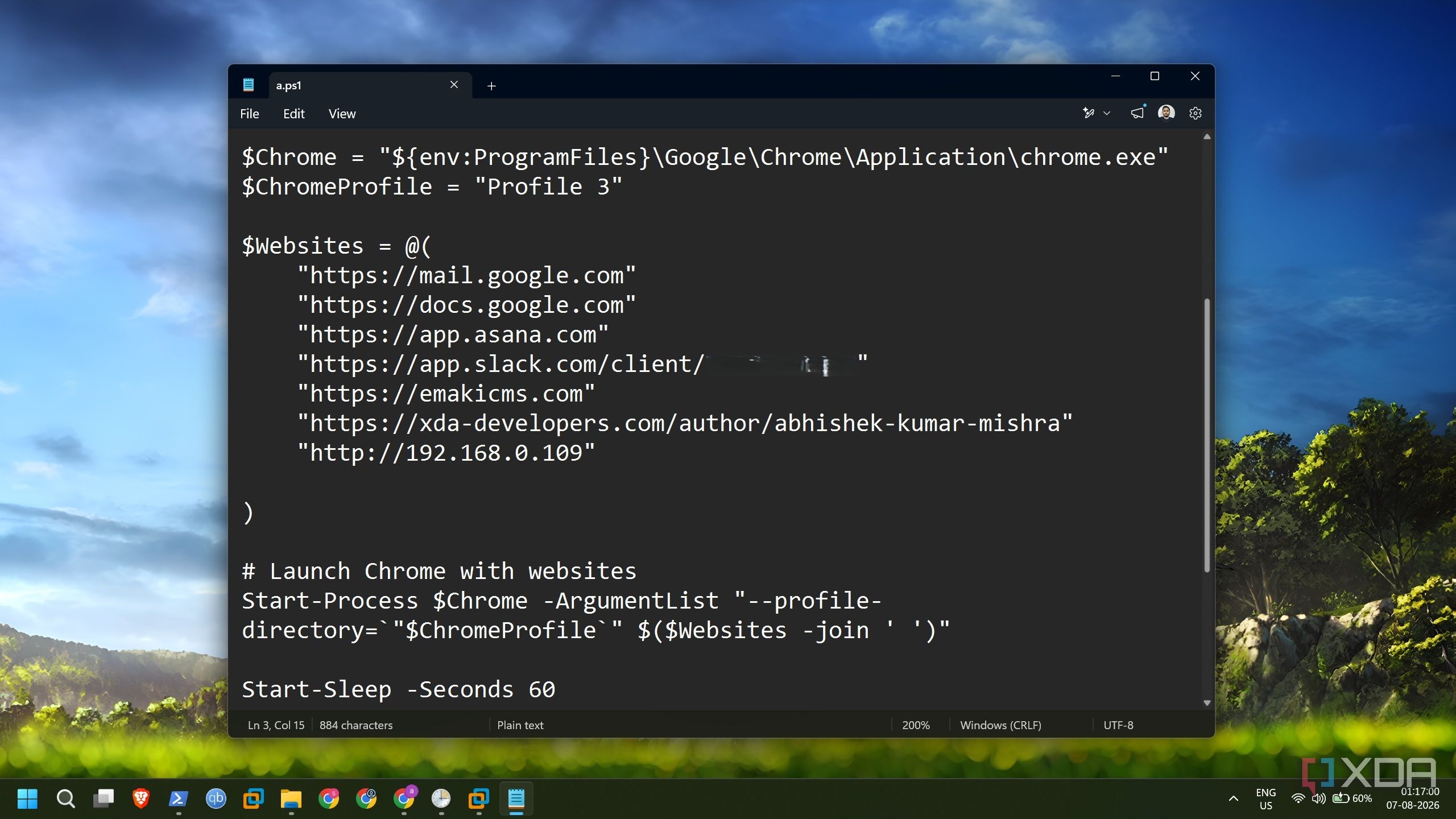Click the Notepad app icon in title bar

(249, 85)
